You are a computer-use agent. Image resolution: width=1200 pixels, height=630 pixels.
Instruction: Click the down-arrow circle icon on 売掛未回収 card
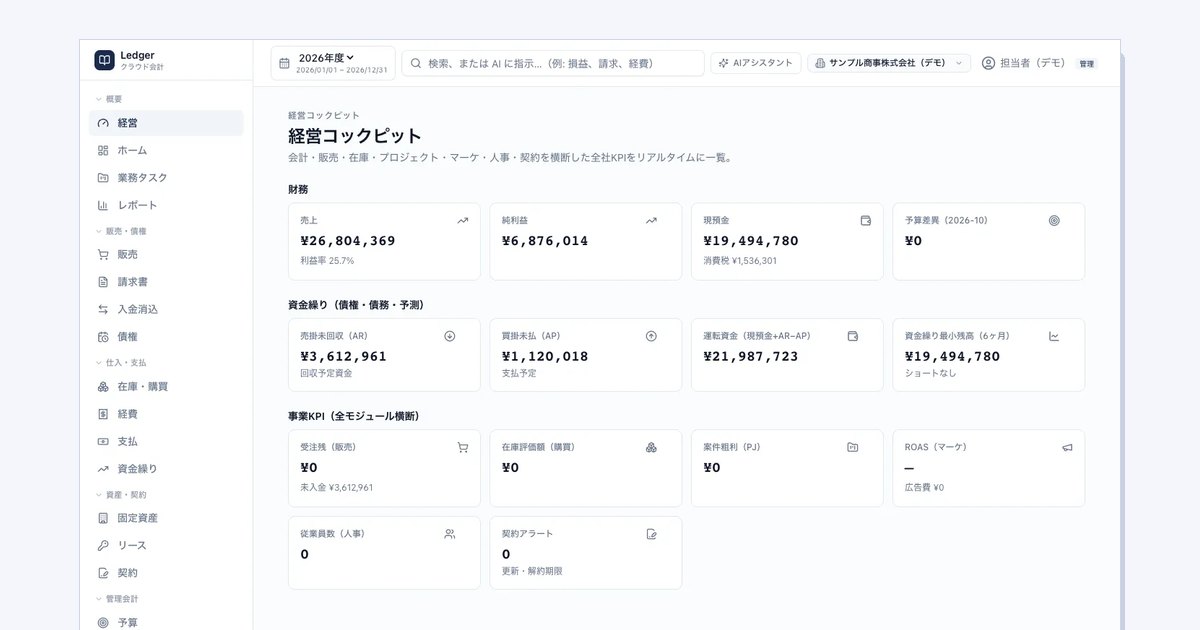coord(449,336)
